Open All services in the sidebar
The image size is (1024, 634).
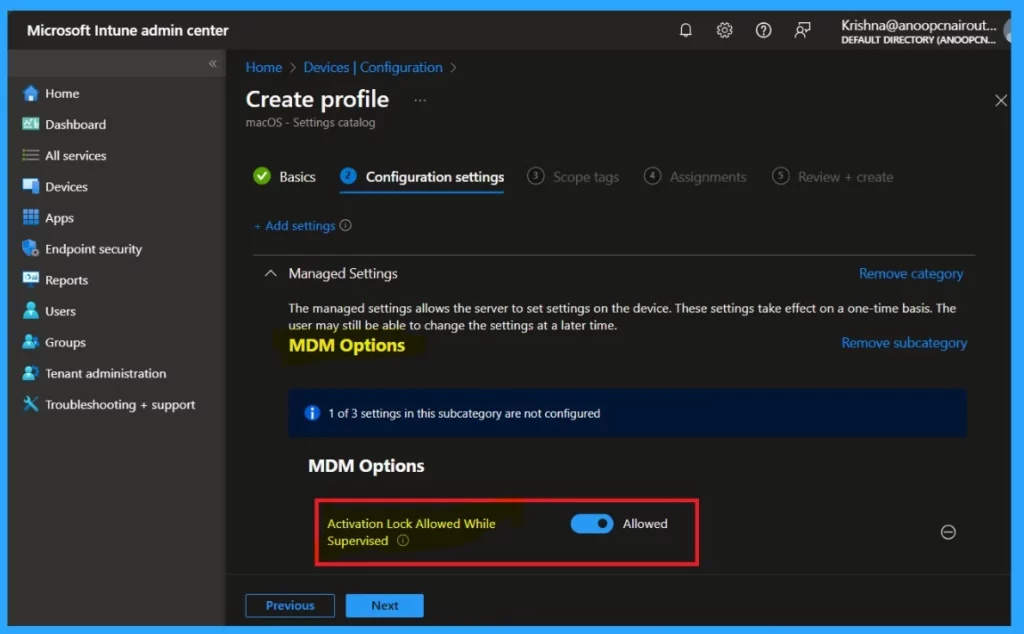click(x=75, y=155)
